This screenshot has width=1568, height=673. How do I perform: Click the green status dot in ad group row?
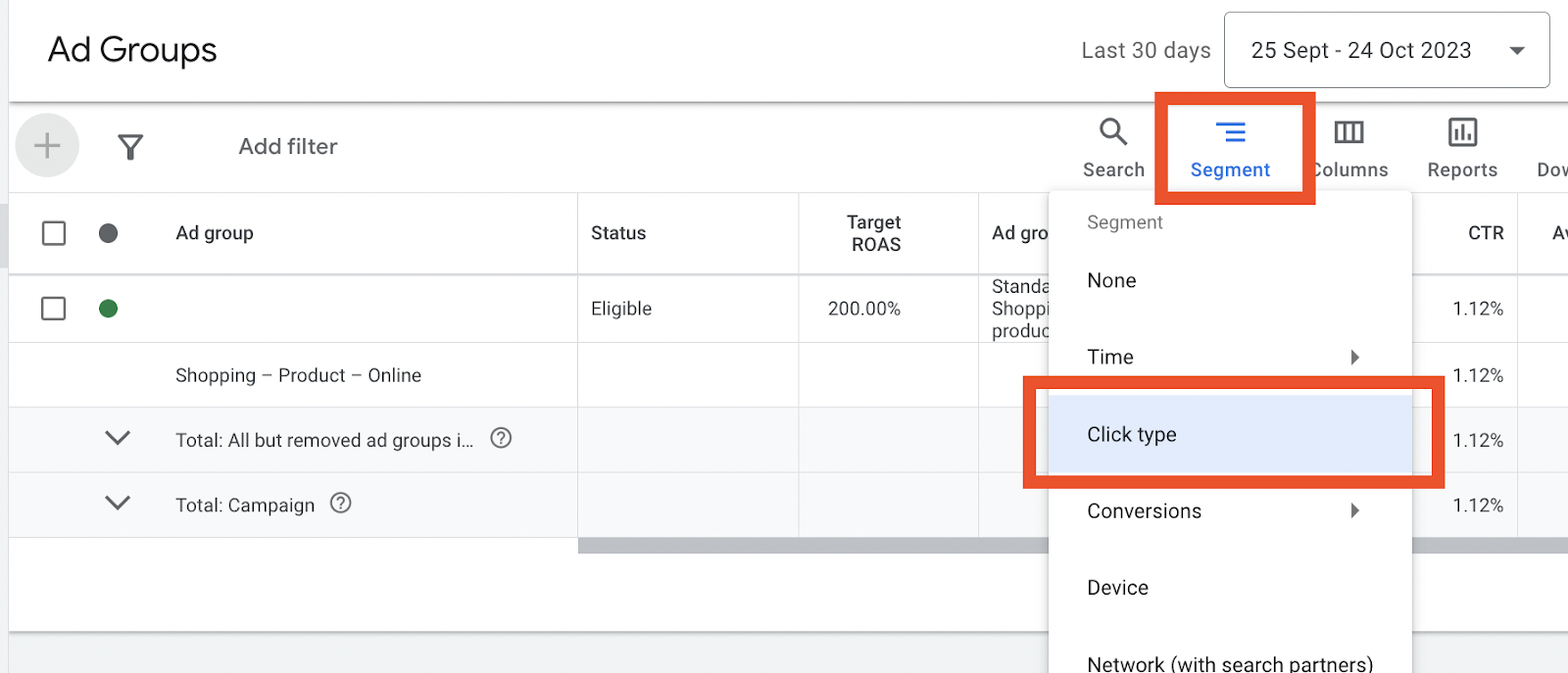(x=109, y=309)
